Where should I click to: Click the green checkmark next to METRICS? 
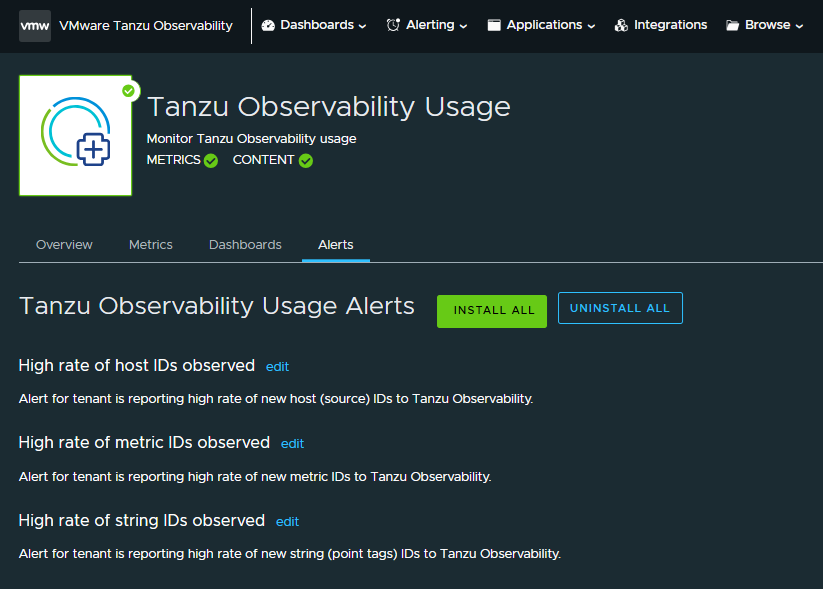[x=211, y=160]
